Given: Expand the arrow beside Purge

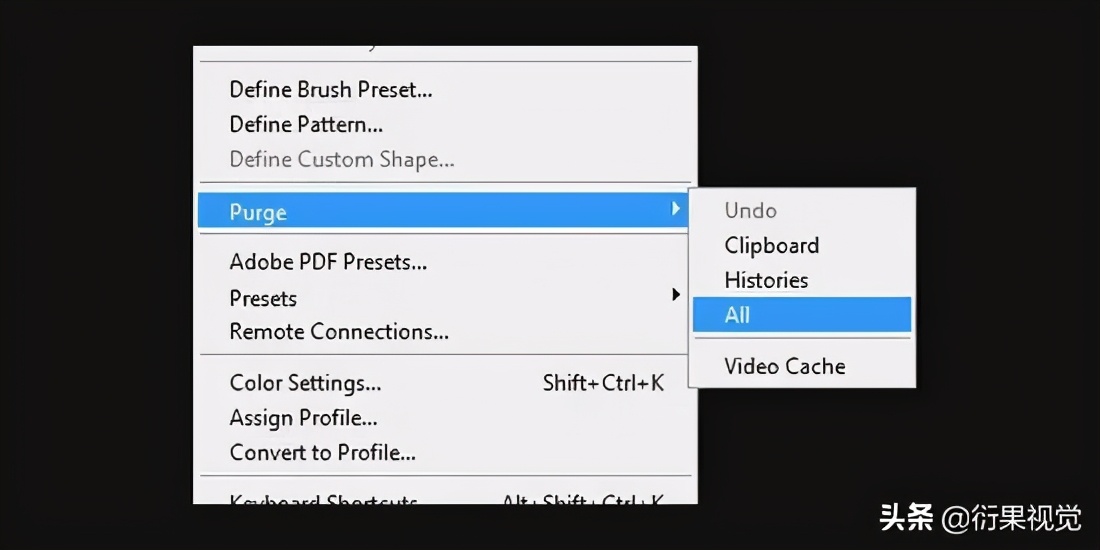Looking at the screenshot, I should point(676,209).
